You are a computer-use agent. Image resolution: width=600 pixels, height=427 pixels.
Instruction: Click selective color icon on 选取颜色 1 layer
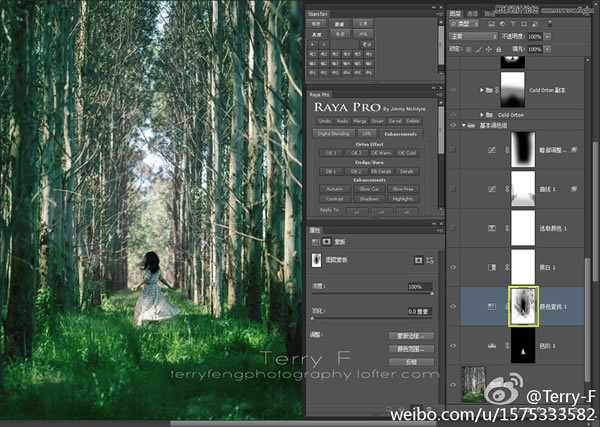[x=492, y=228]
